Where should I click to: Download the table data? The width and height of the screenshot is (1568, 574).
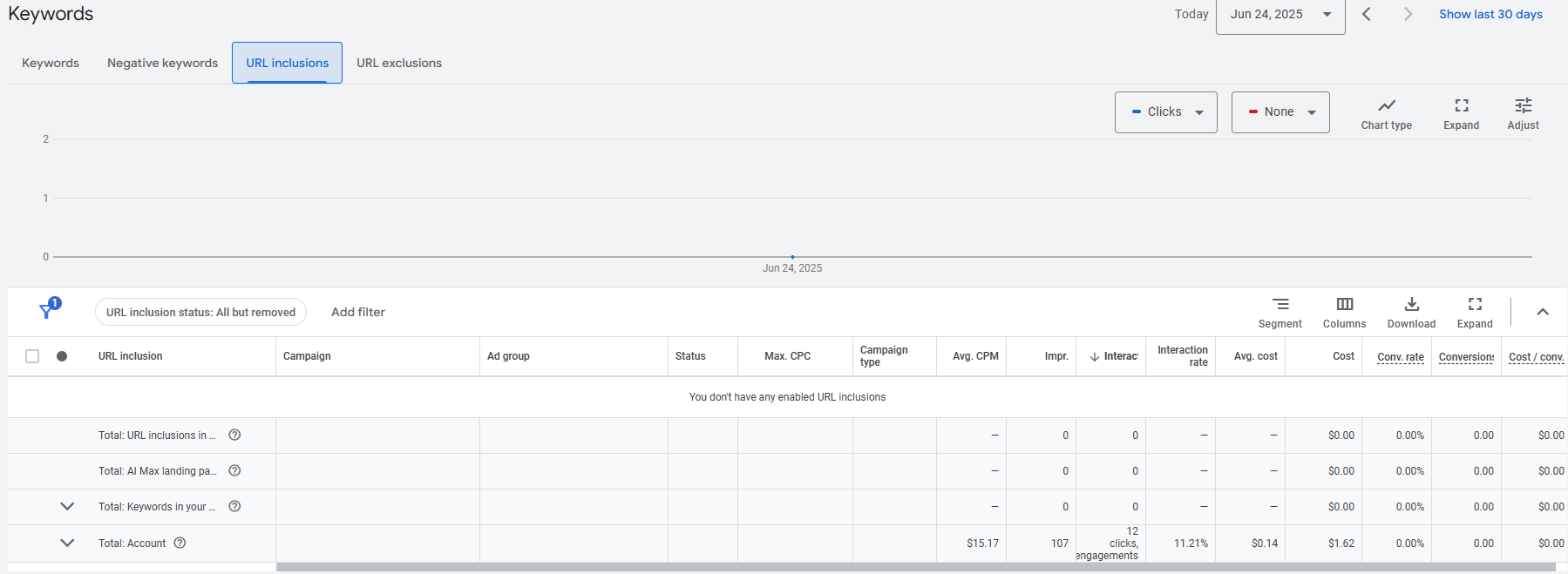[x=1411, y=312]
